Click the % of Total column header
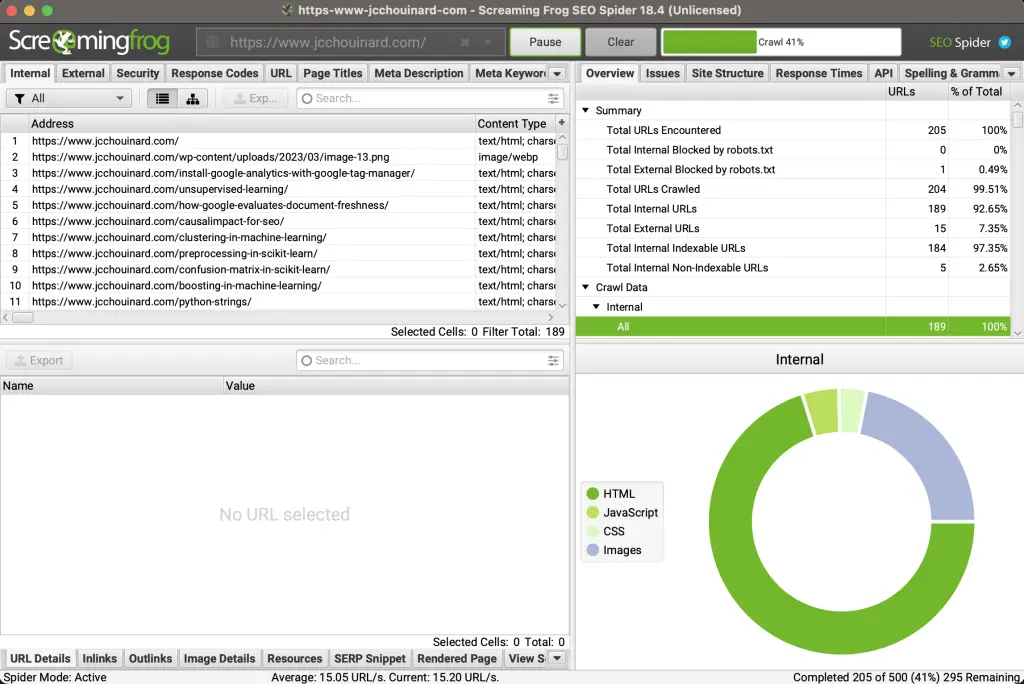1024x684 pixels. point(978,92)
